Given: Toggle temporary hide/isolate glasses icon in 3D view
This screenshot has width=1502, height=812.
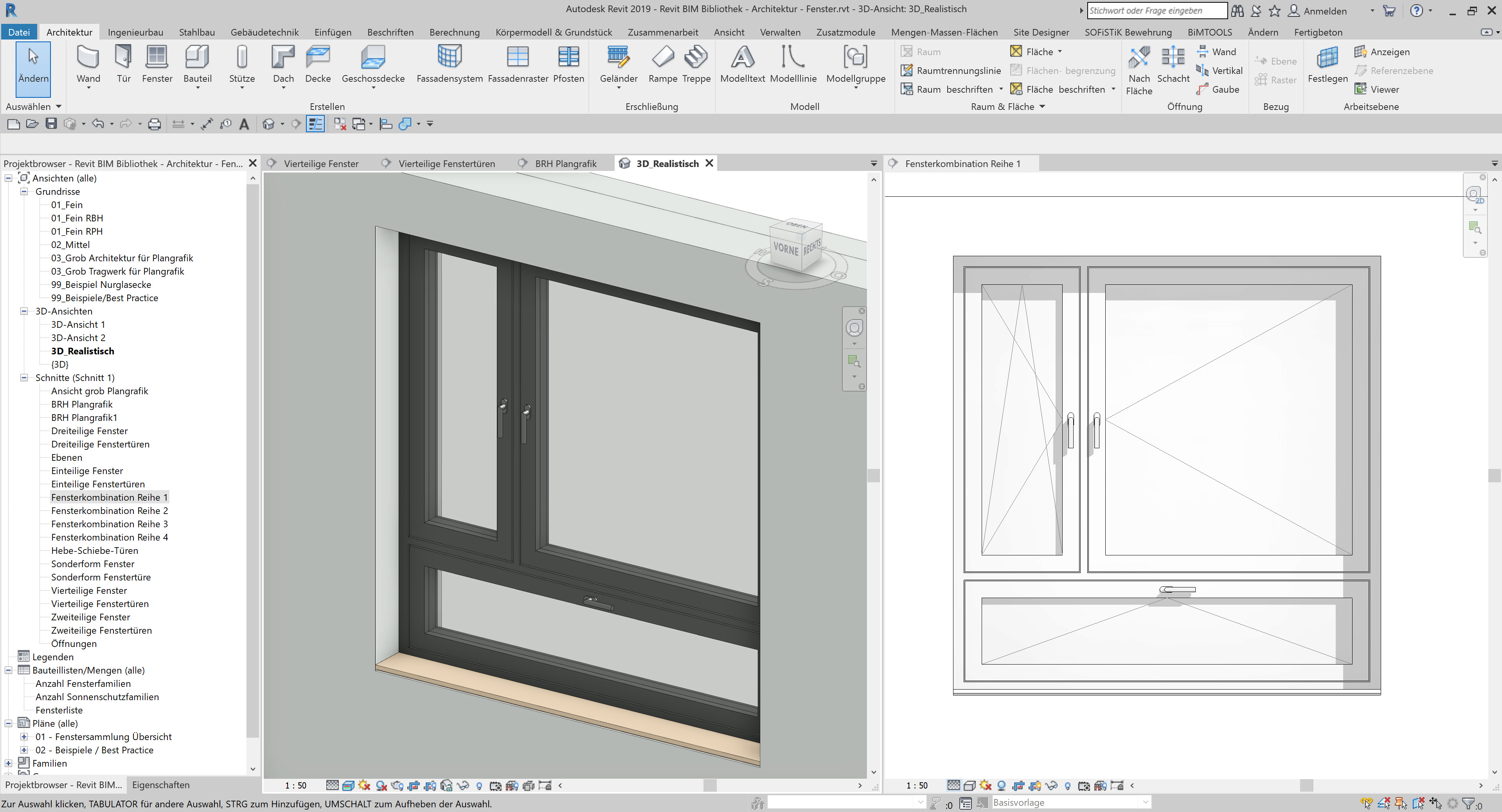Looking at the screenshot, I should tap(462, 785).
